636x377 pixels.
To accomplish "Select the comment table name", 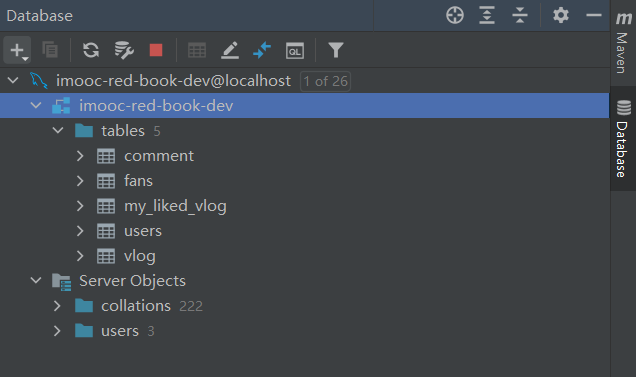I will (x=159, y=156).
